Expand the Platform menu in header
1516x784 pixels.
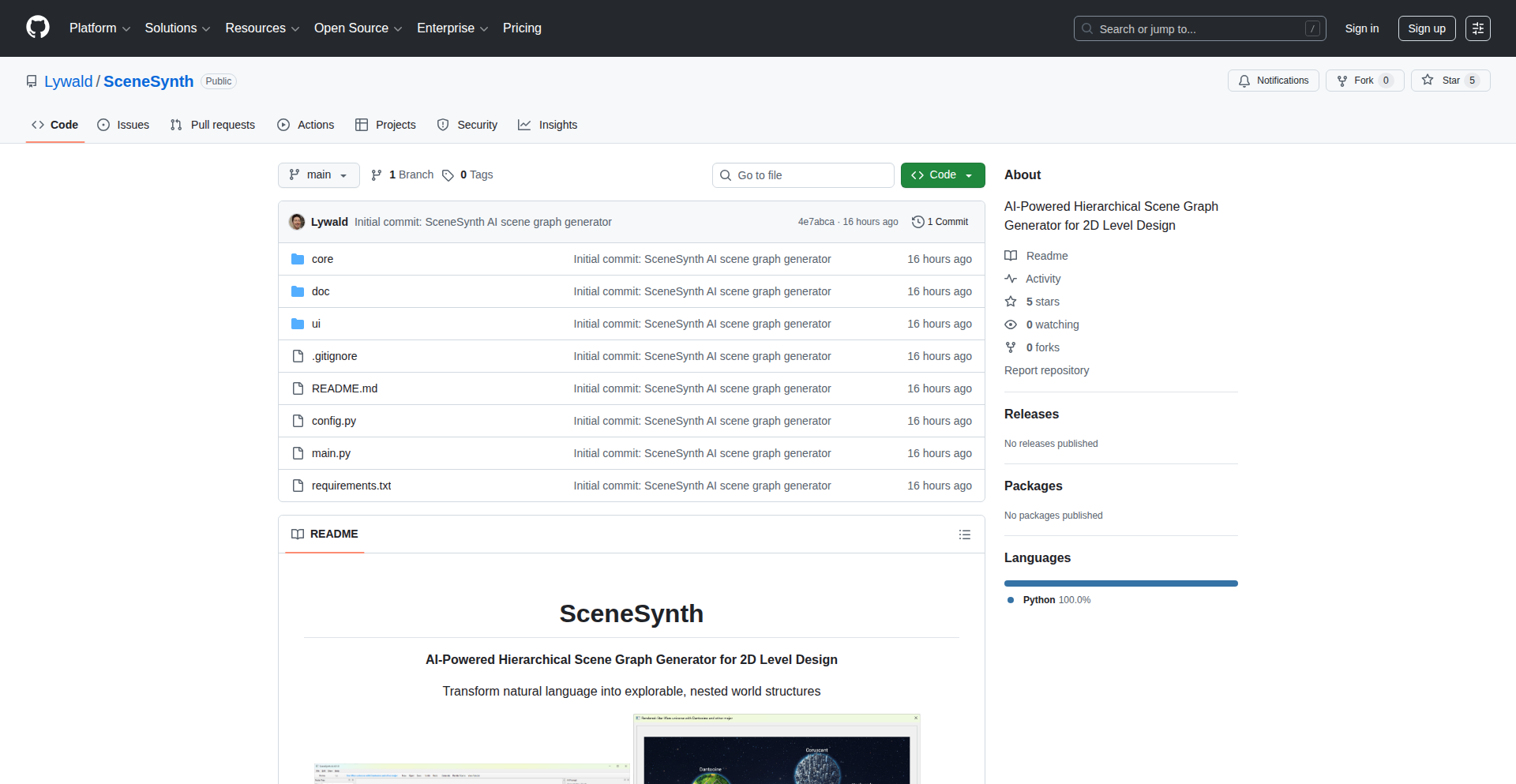click(x=99, y=28)
